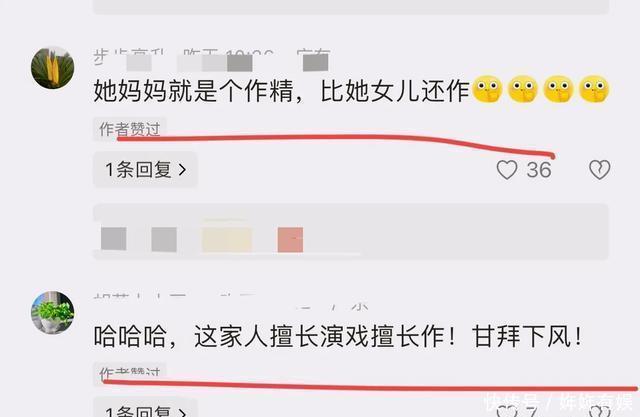Viewport: 640px width, 417px height.
Task: Open the green plant avatar profile
Action: coord(53,313)
